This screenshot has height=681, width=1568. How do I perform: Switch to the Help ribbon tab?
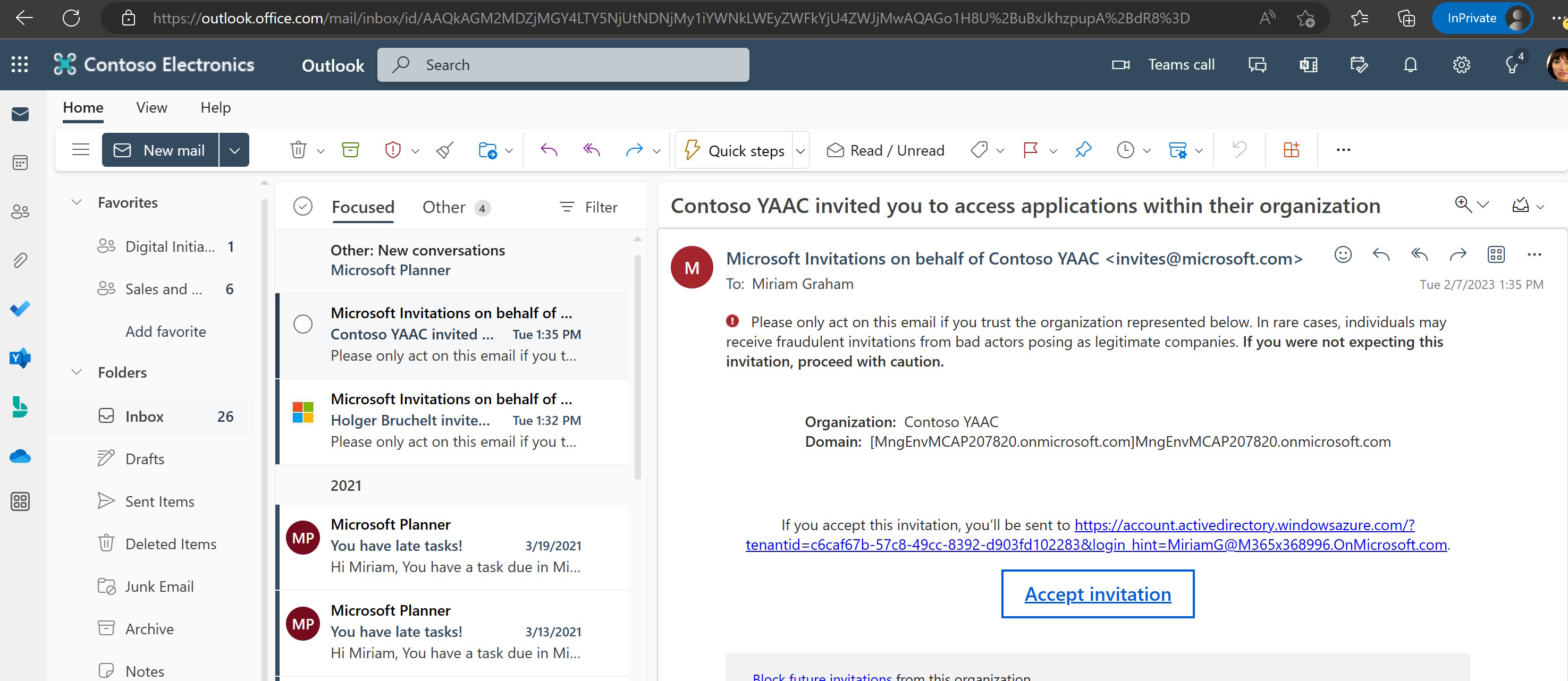pos(215,108)
